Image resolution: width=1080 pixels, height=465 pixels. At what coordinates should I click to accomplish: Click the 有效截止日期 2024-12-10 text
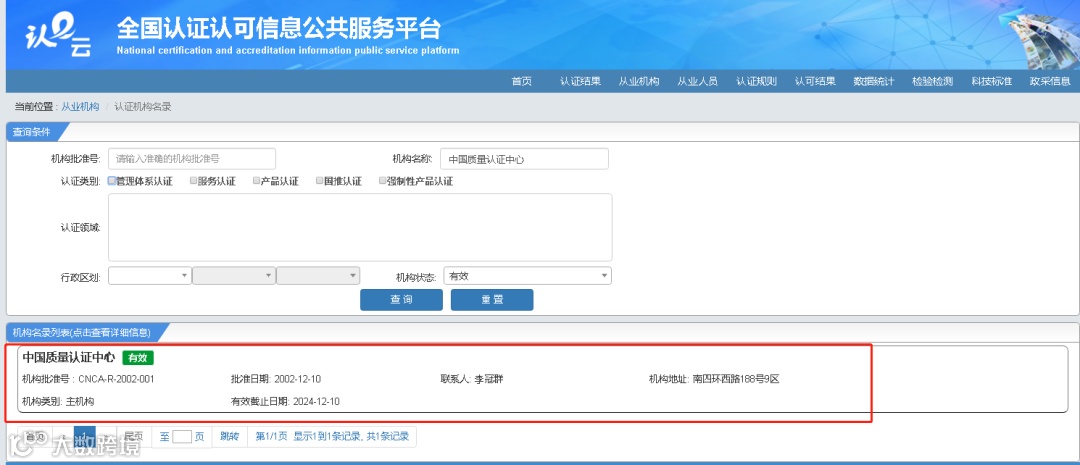click(285, 401)
